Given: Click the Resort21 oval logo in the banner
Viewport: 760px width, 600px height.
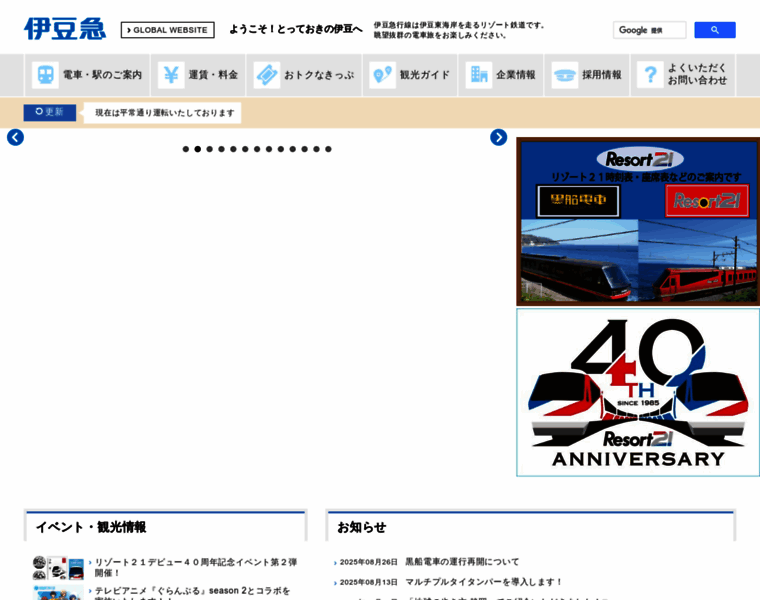Looking at the screenshot, I should [x=640, y=159].
